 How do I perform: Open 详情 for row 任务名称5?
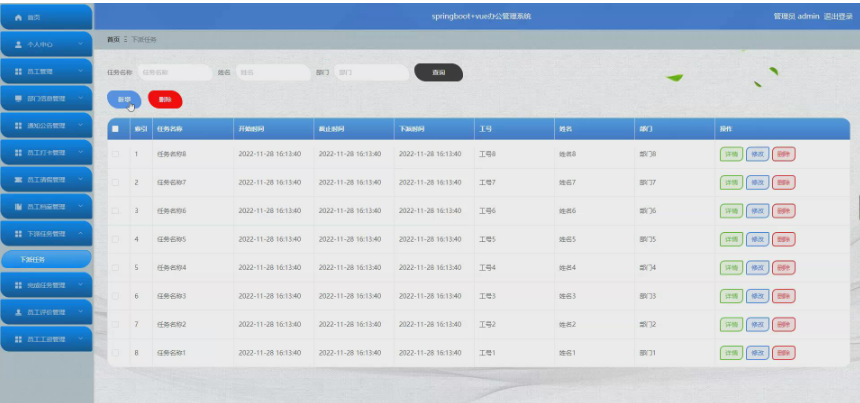(x=731, y=239)
